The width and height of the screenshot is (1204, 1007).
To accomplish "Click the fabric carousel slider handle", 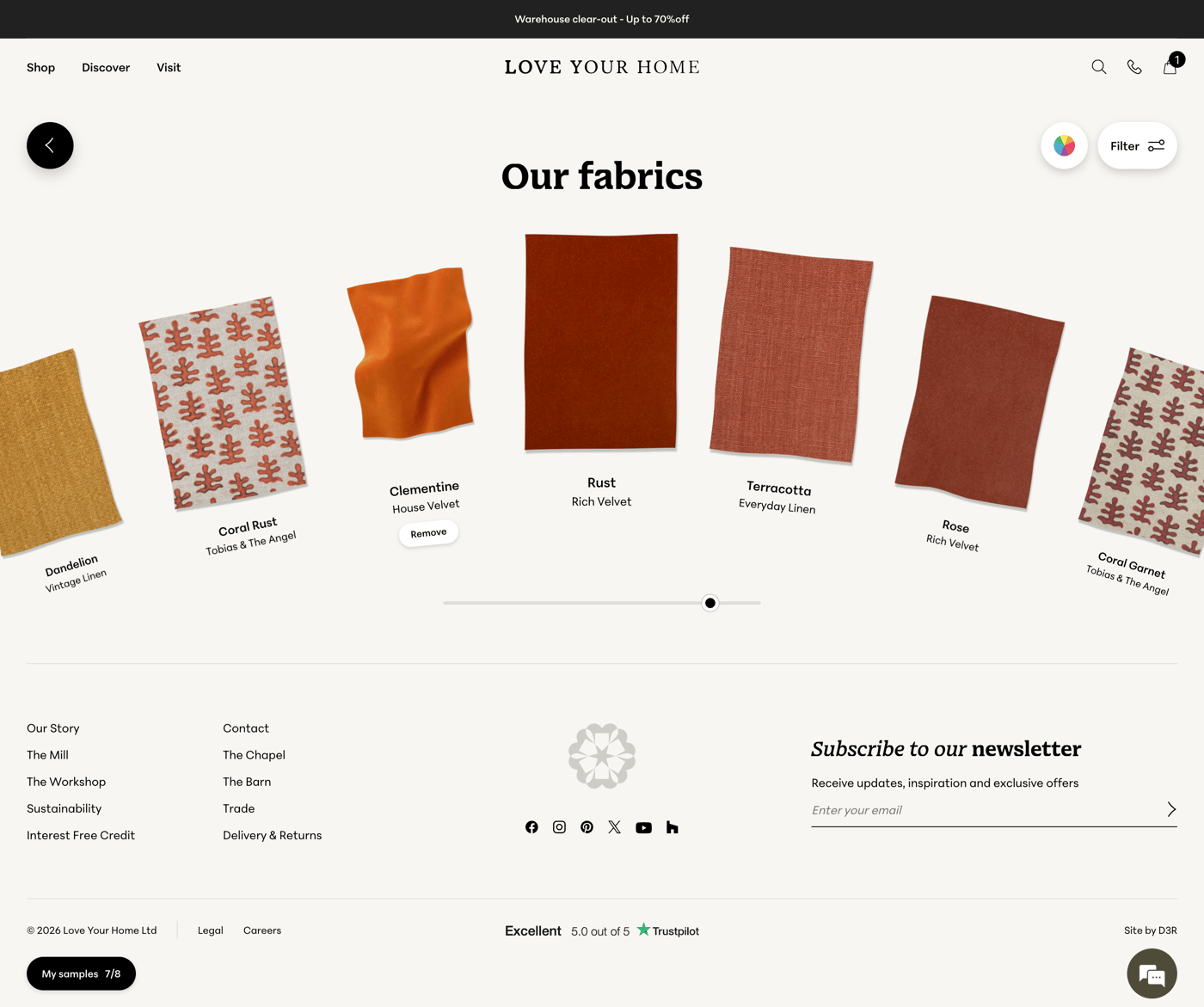I will tap(710, 603).
